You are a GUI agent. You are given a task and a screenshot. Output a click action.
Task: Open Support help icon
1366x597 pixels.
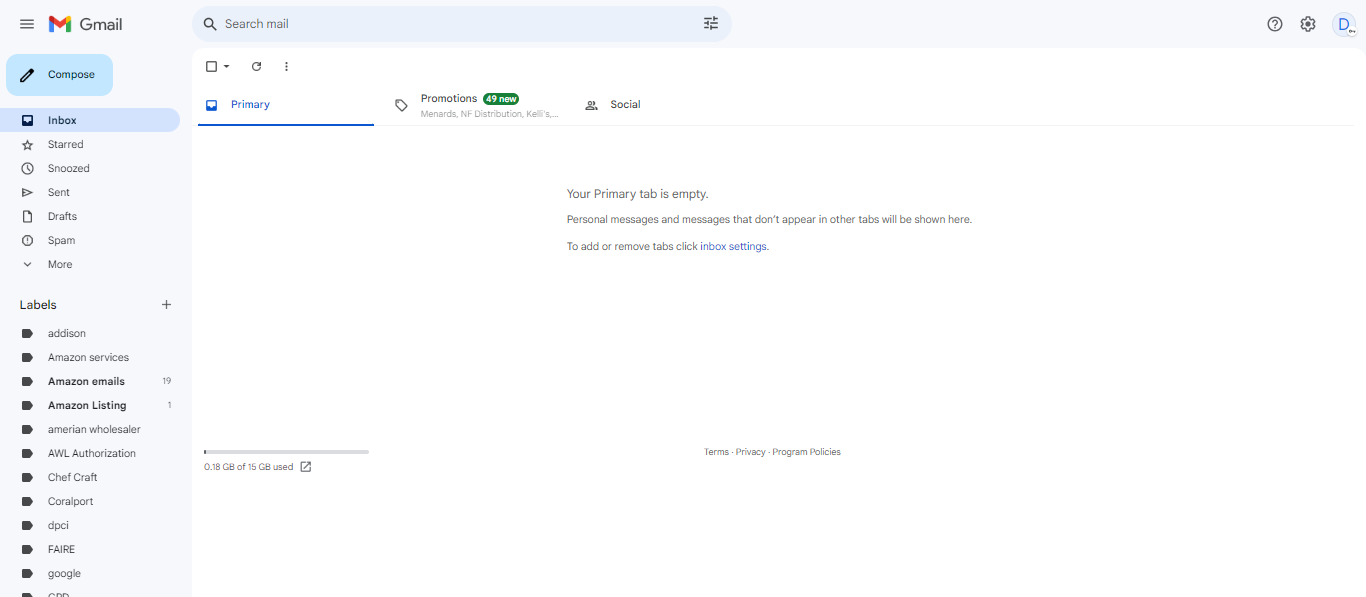(x=1275, y=24)
